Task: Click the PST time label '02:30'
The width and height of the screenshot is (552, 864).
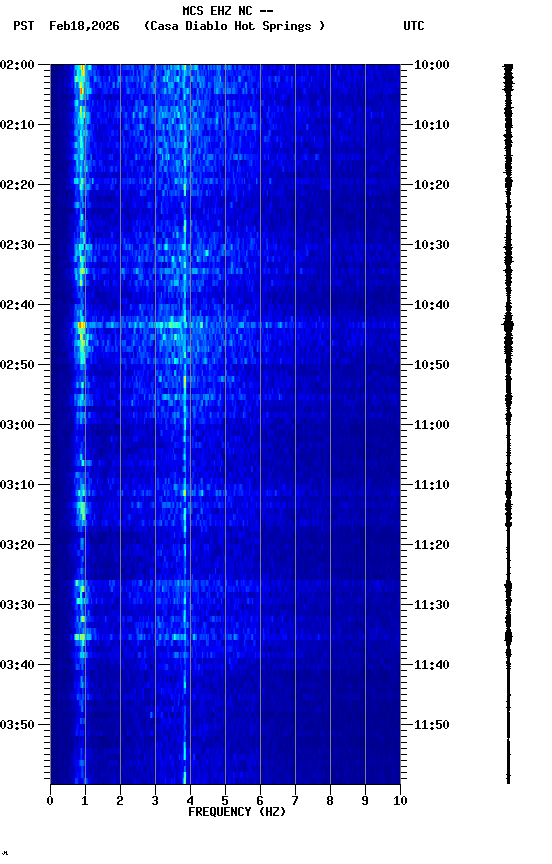Action: 17,245
